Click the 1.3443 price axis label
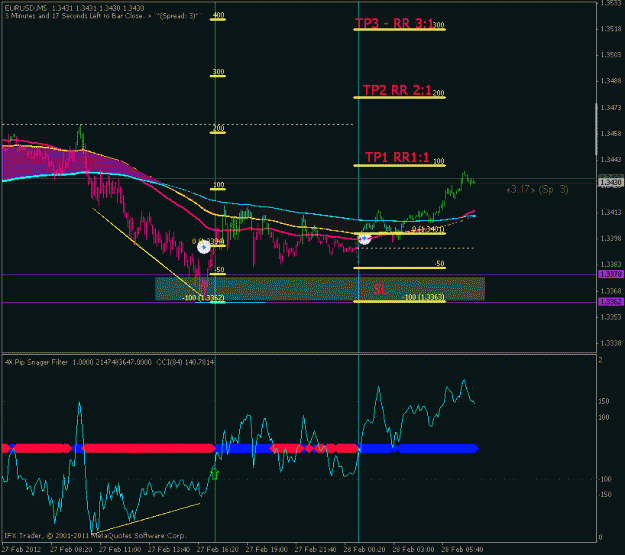 tap(611, 159)
